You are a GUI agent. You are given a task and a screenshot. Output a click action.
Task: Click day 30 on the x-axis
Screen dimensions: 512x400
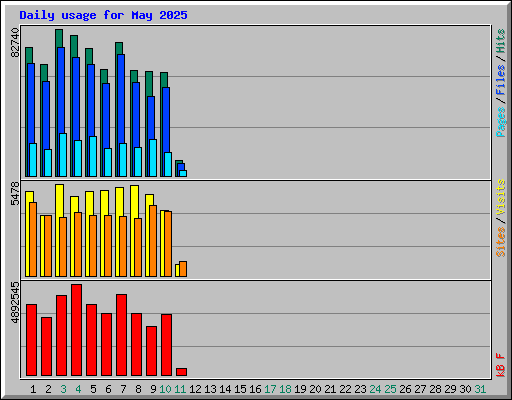tap(465, 389)
